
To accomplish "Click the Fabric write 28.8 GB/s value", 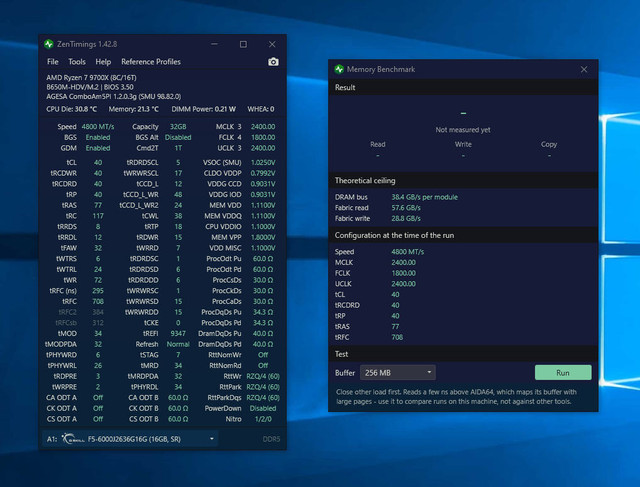I will point(406,218).
